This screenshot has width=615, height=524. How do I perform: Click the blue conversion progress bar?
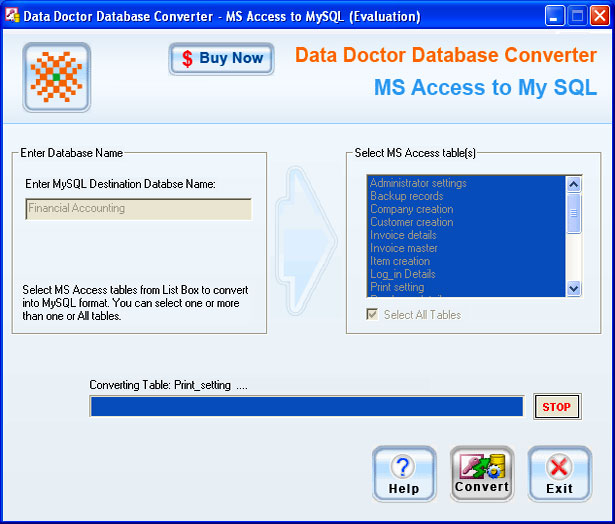click(307, 406)
